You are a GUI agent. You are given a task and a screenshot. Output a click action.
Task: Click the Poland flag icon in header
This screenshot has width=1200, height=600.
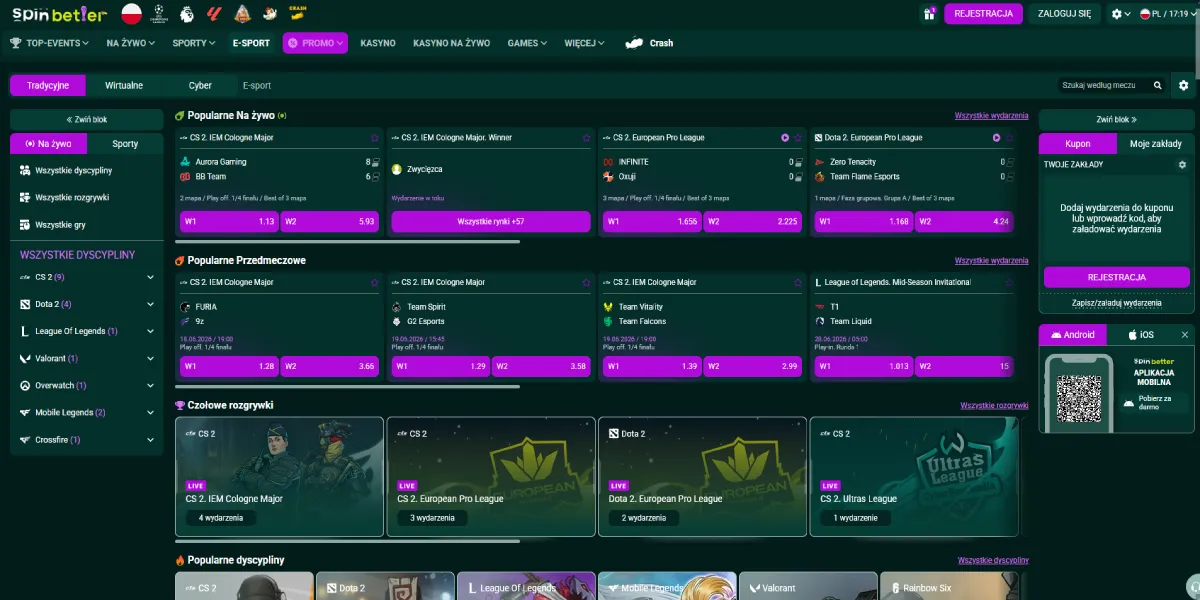(131, 14)
